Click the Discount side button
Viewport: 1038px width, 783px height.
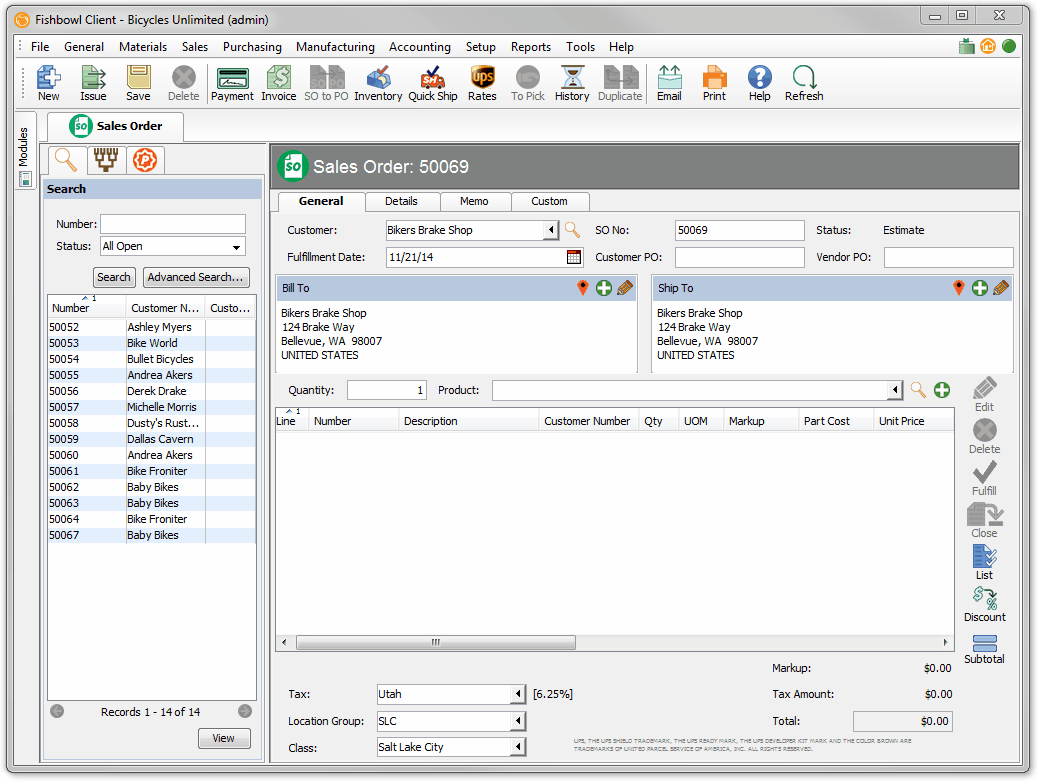tap(984, 605)
